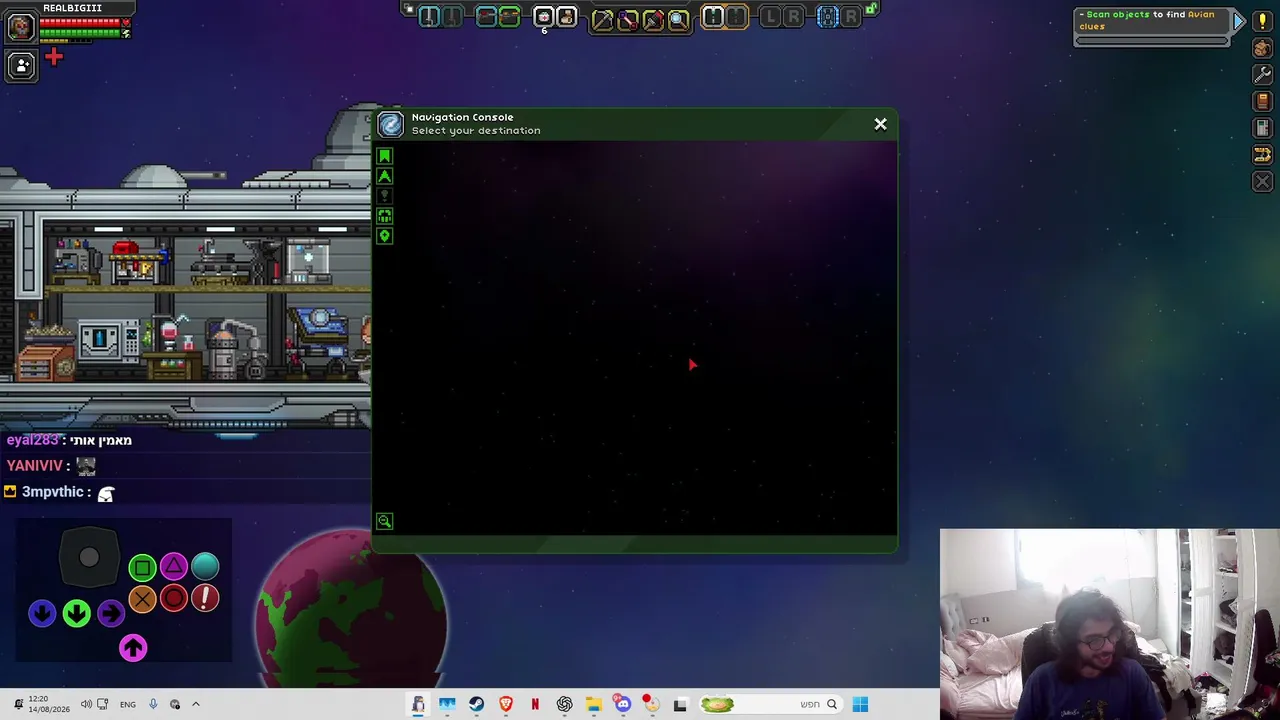Select the paint tool in the hotbar
Image resolution: width=1280 pixels, height=720 pixels.
653,18
